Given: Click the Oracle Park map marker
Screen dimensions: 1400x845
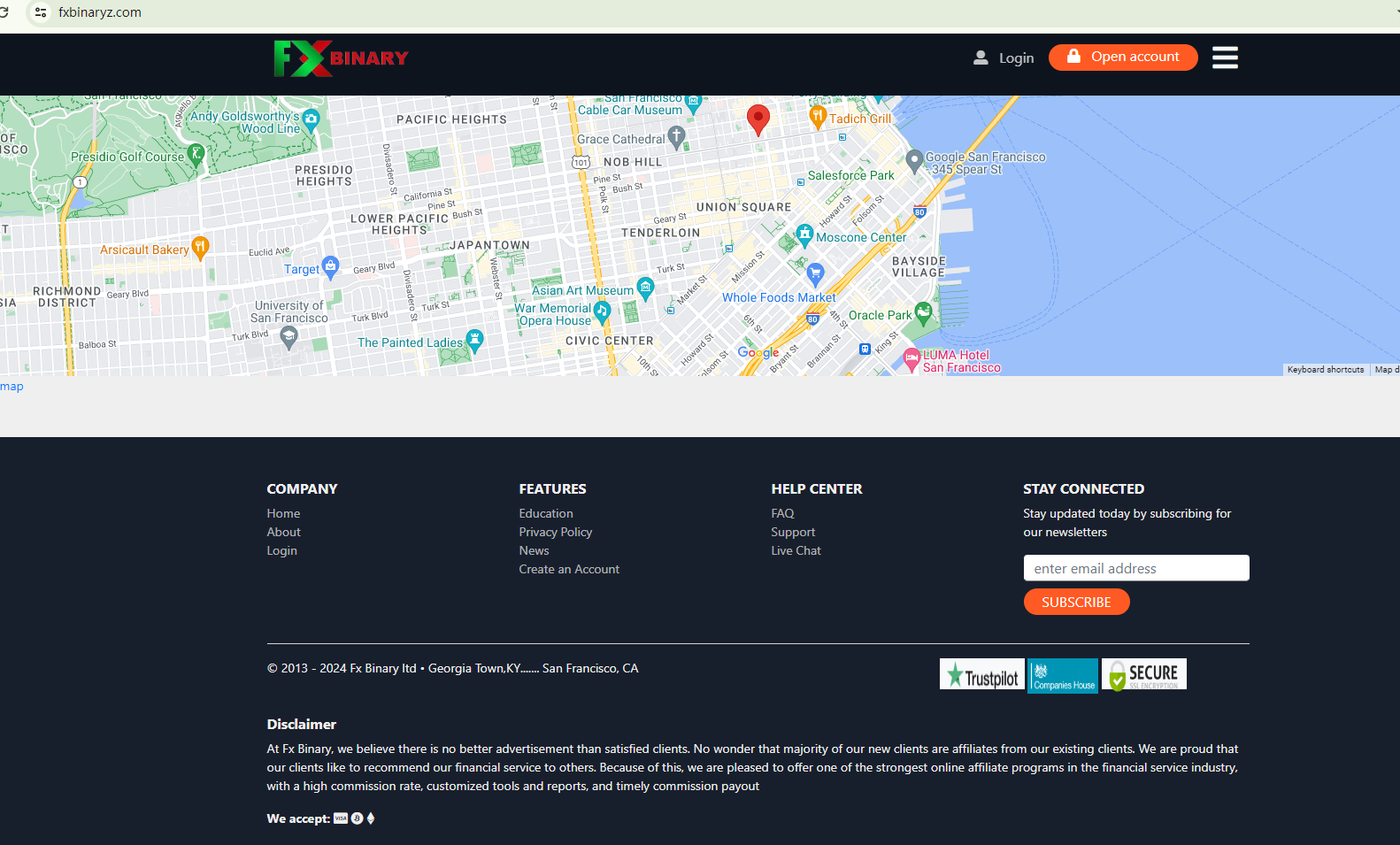Looking at the screenshot, I should pyautogui.click(x=923, y=312).
